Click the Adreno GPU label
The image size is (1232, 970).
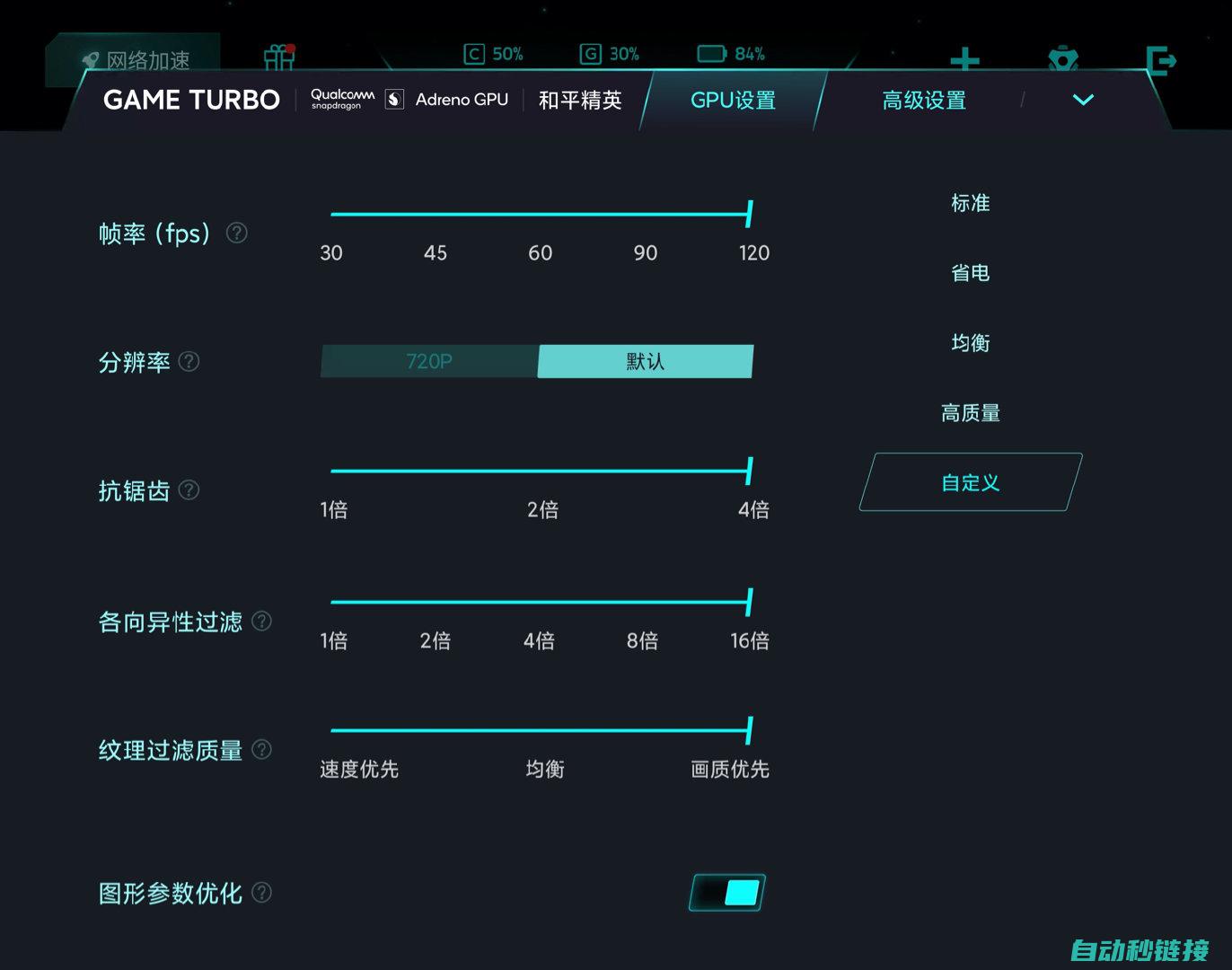pos(462,100)
